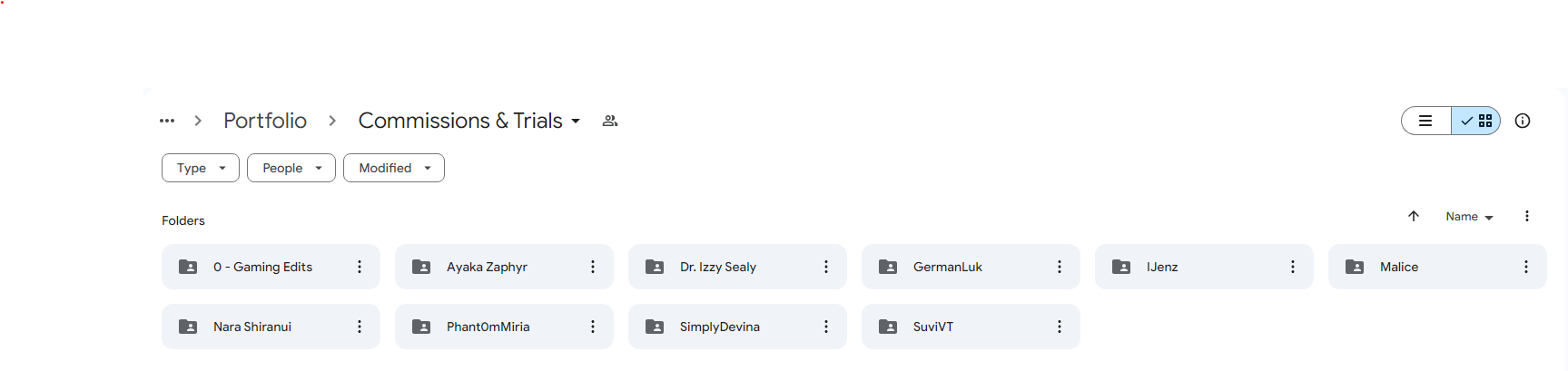Open the 0 - Gaming Edits folder
1568x371 pixels.
(x=263, y=267)
